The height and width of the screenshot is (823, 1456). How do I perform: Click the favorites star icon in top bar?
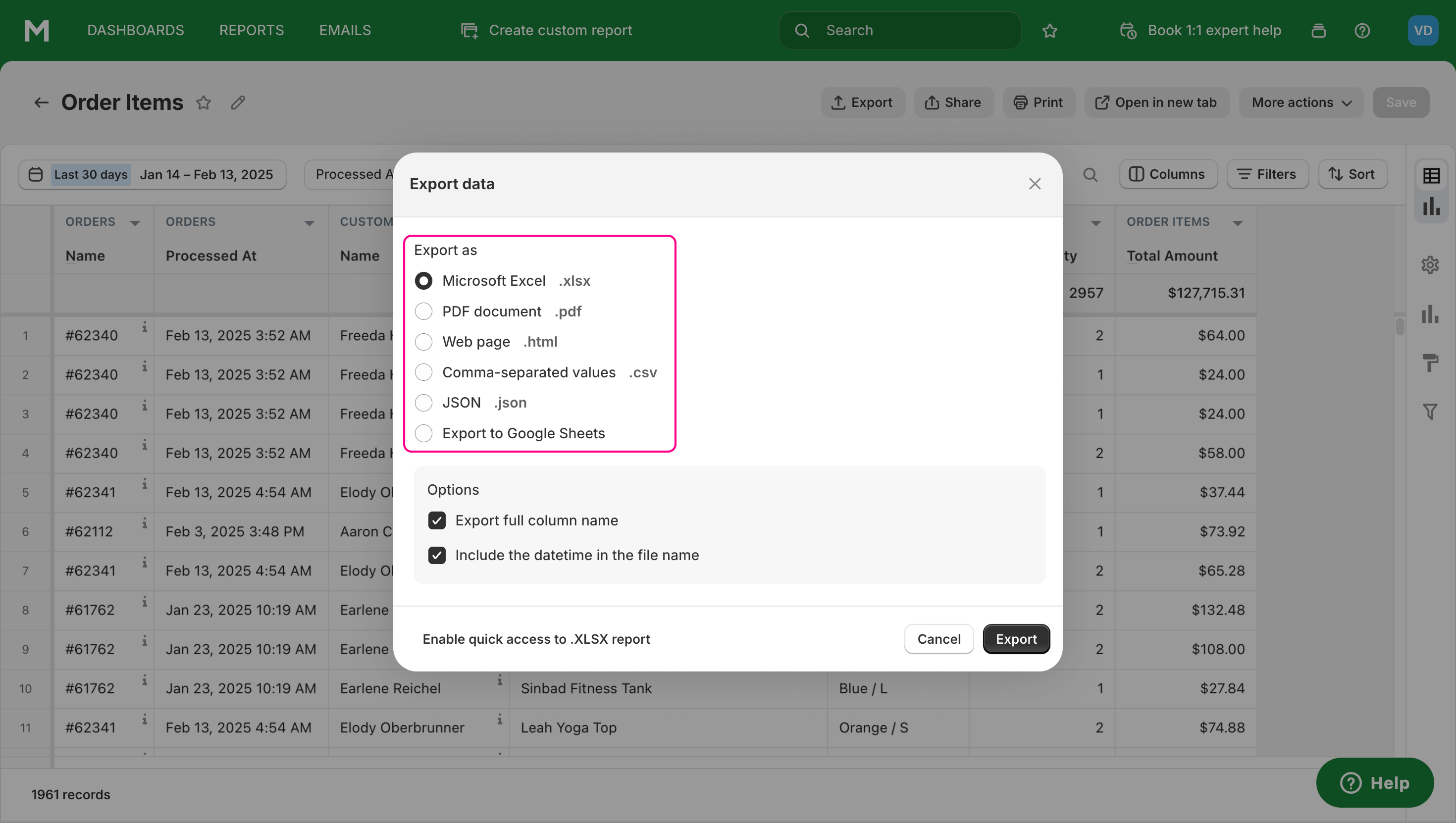click(1049, 31)
